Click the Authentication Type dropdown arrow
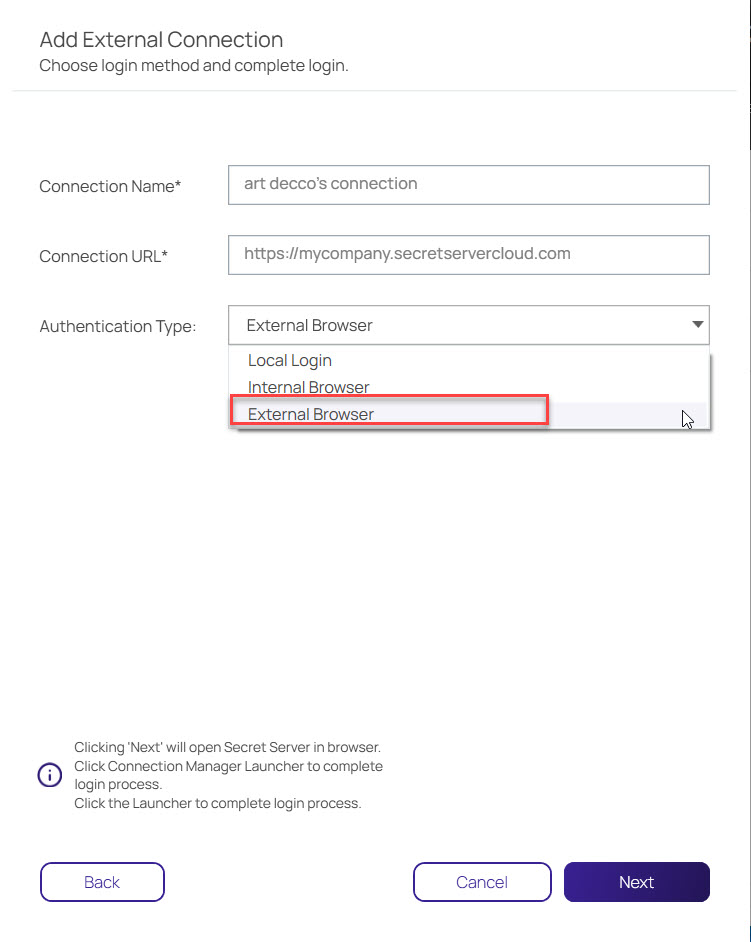Screen dimensions: 751x942 click(696, 325)
